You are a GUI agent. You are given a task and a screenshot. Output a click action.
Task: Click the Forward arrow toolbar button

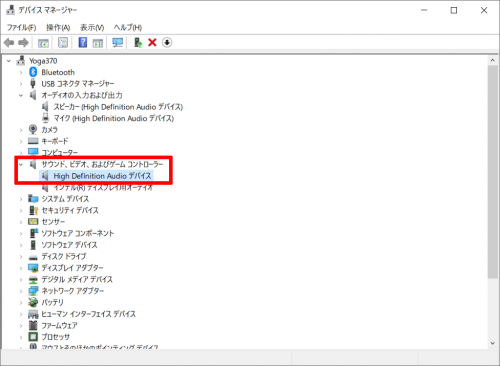tap(23, 42)
